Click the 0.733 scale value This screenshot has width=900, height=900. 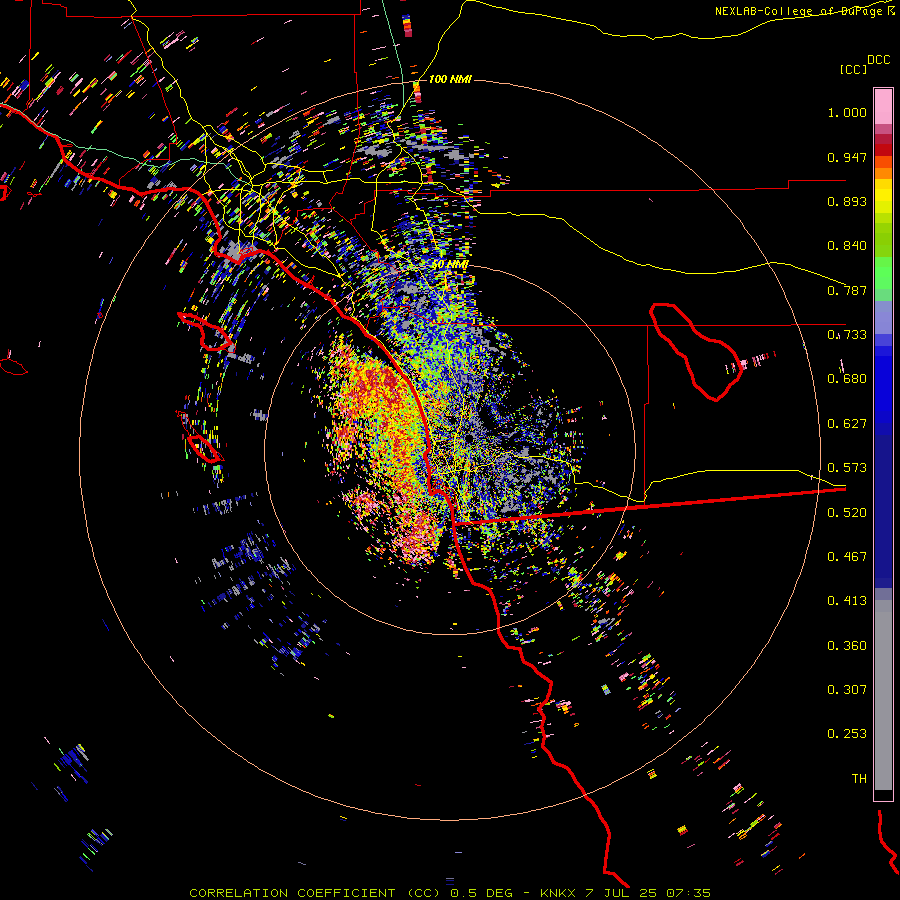tap(847, 335)
